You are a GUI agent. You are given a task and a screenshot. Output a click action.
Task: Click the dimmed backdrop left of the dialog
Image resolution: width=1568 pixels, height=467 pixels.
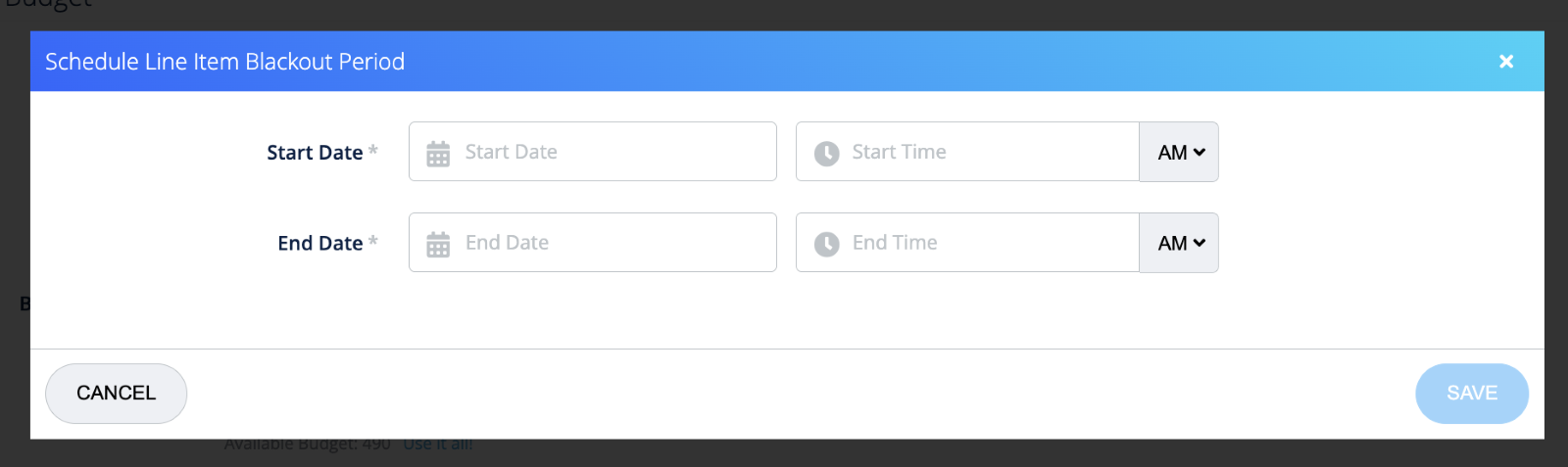[x=14, y=196]
